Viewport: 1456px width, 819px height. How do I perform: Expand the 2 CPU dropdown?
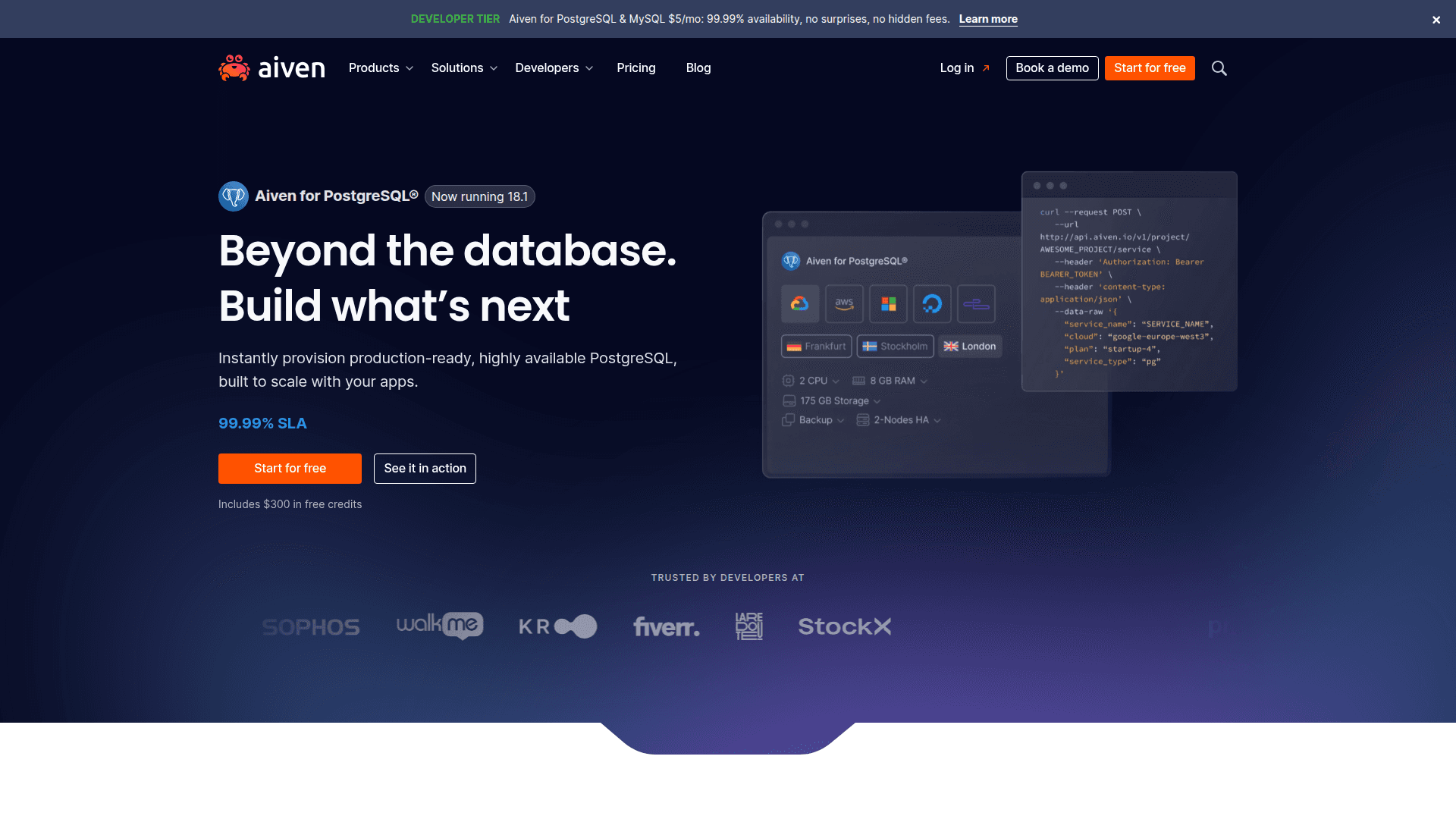click(x=811, y=380)
